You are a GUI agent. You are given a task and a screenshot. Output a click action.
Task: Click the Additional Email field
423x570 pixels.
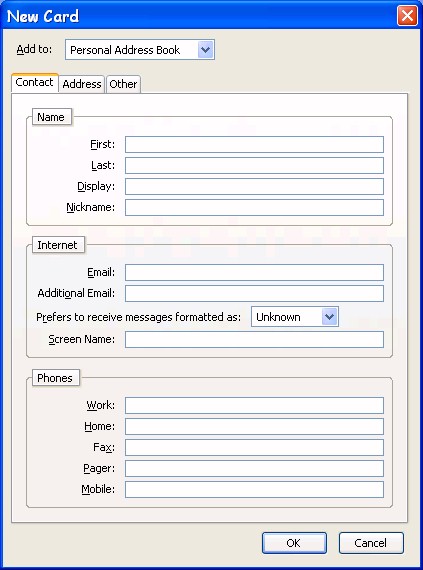coord(254,293)
